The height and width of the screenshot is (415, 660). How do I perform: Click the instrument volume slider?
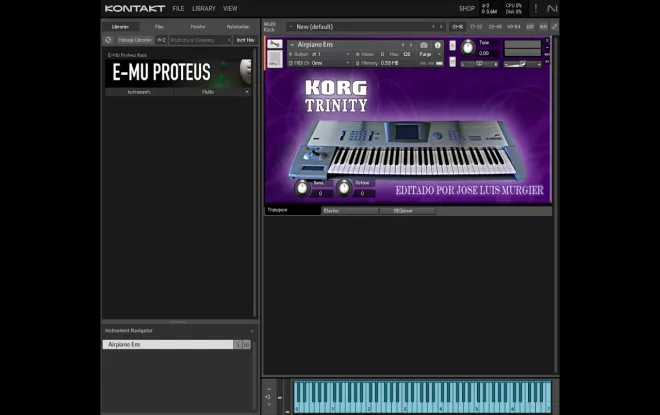(522, 64)
